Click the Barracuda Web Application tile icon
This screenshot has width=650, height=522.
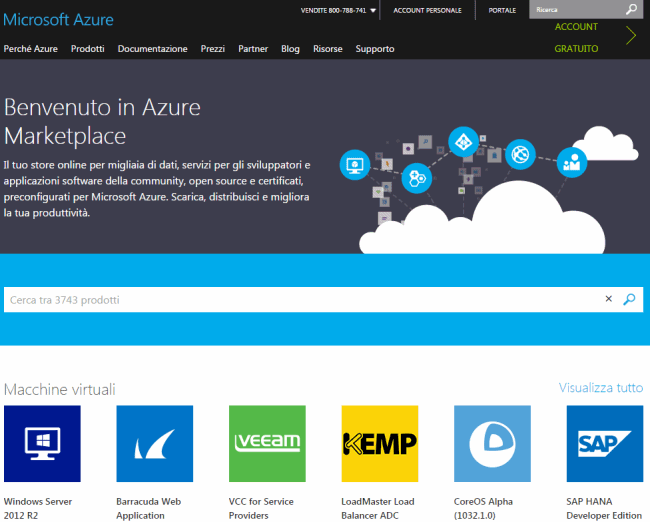click(155, 444)
